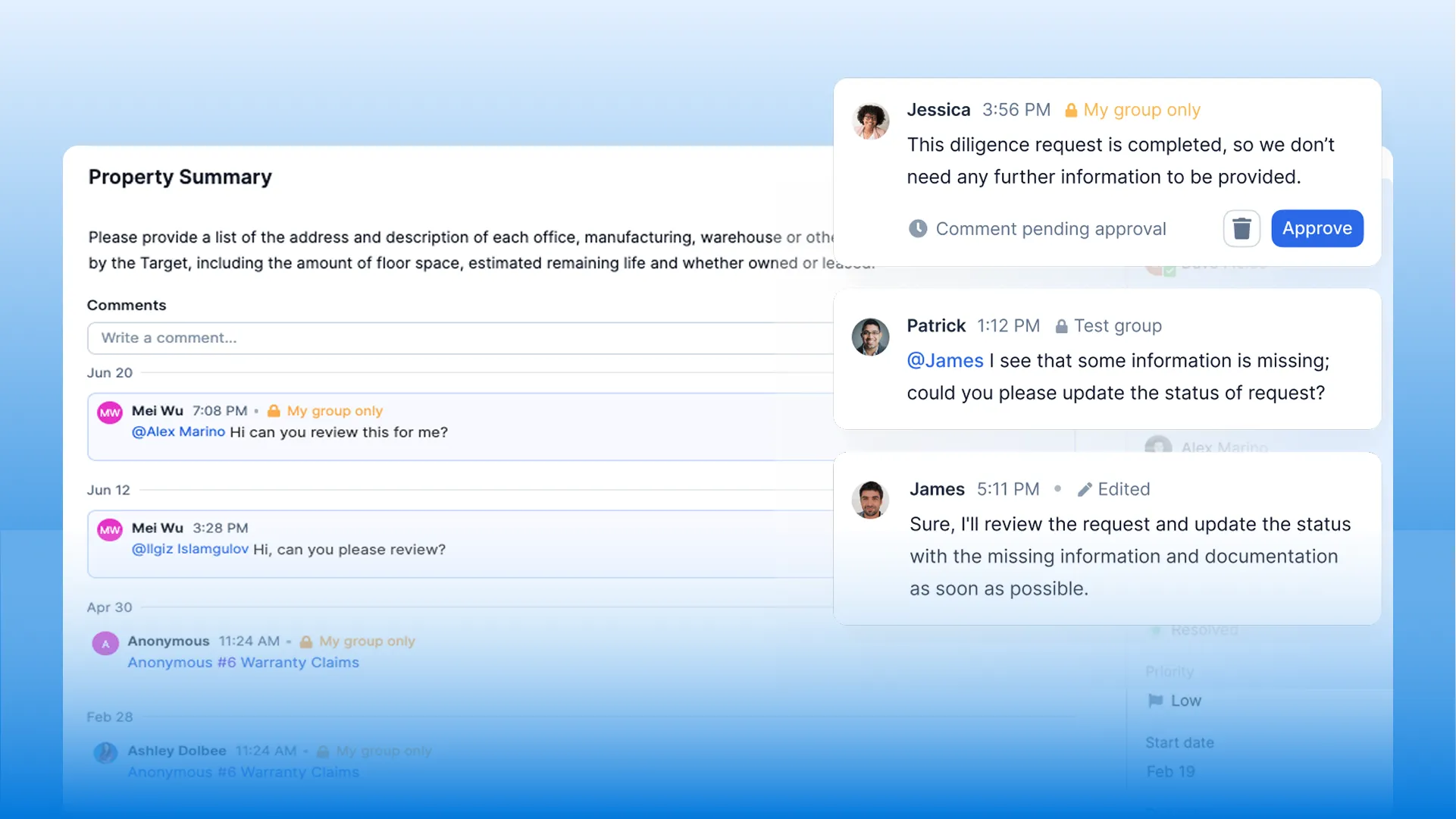Click orange lock icon in Jessica's comment

click(1070, 111)
